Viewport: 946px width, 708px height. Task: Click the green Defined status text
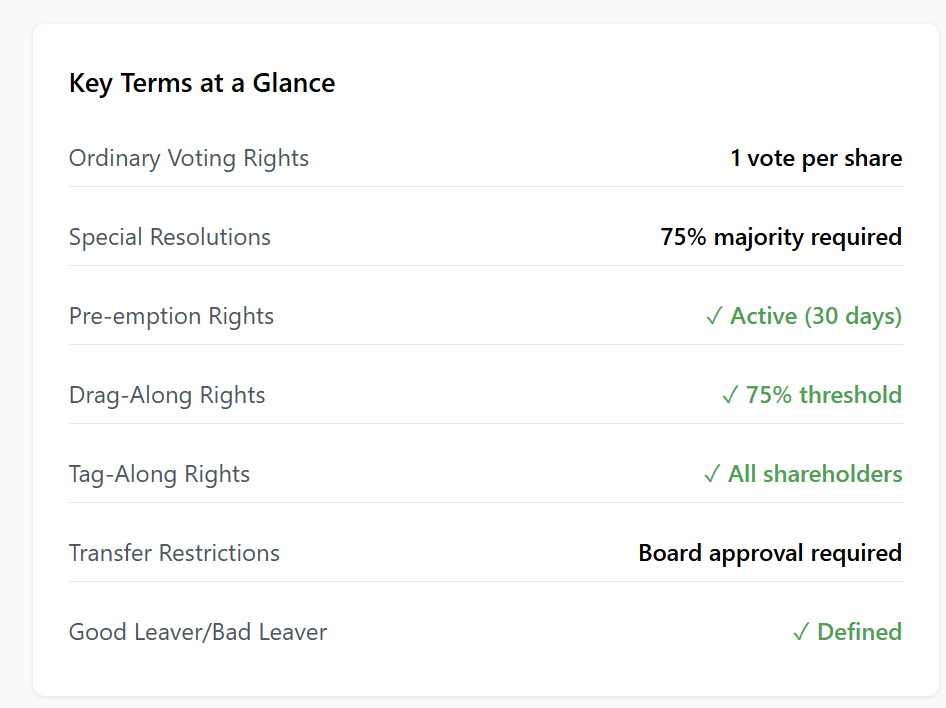[x=860, y=632]
